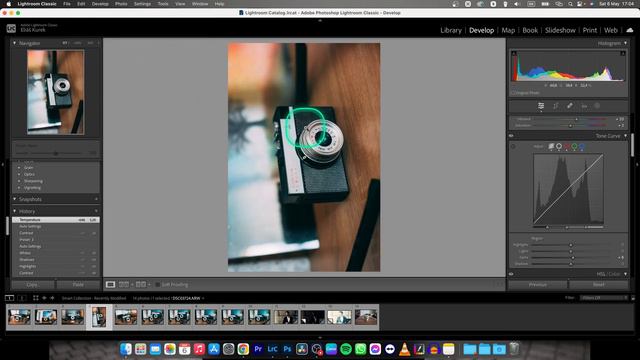Open Premiere Pro from the Dock
The width and height of the screenshot is (640, 360).
tap(258, 349)
